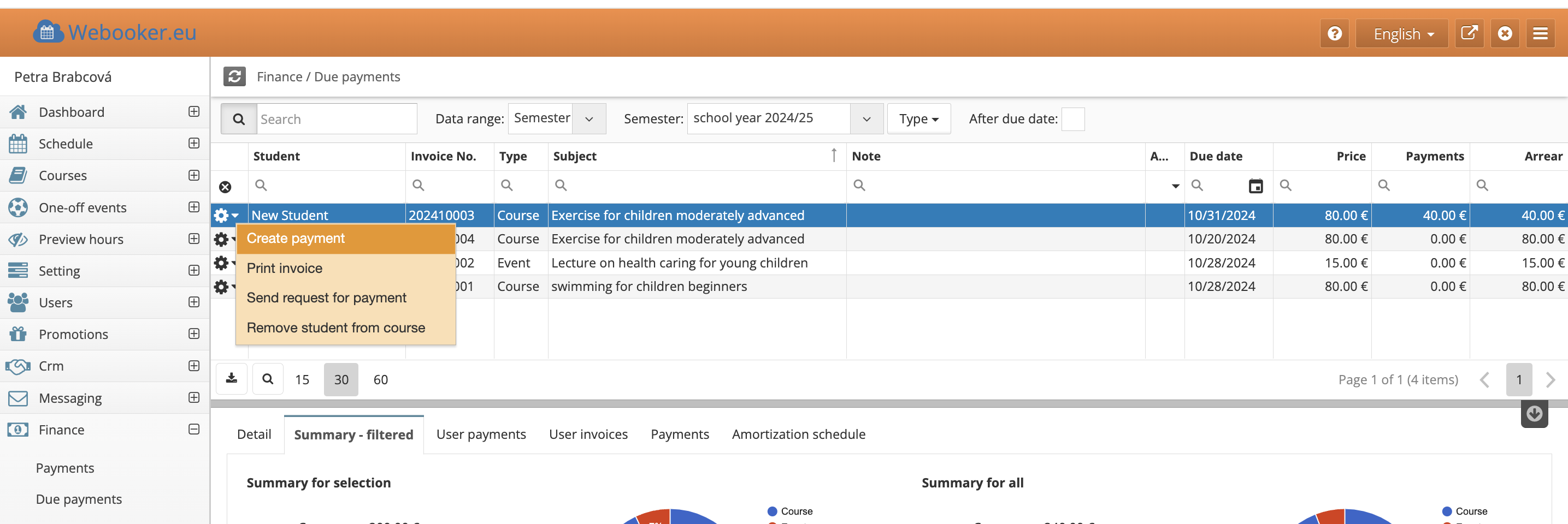The width and height of the screenshot is (1568, 524).
Task: Expand the Courses menu section
Action: (193, 175)
